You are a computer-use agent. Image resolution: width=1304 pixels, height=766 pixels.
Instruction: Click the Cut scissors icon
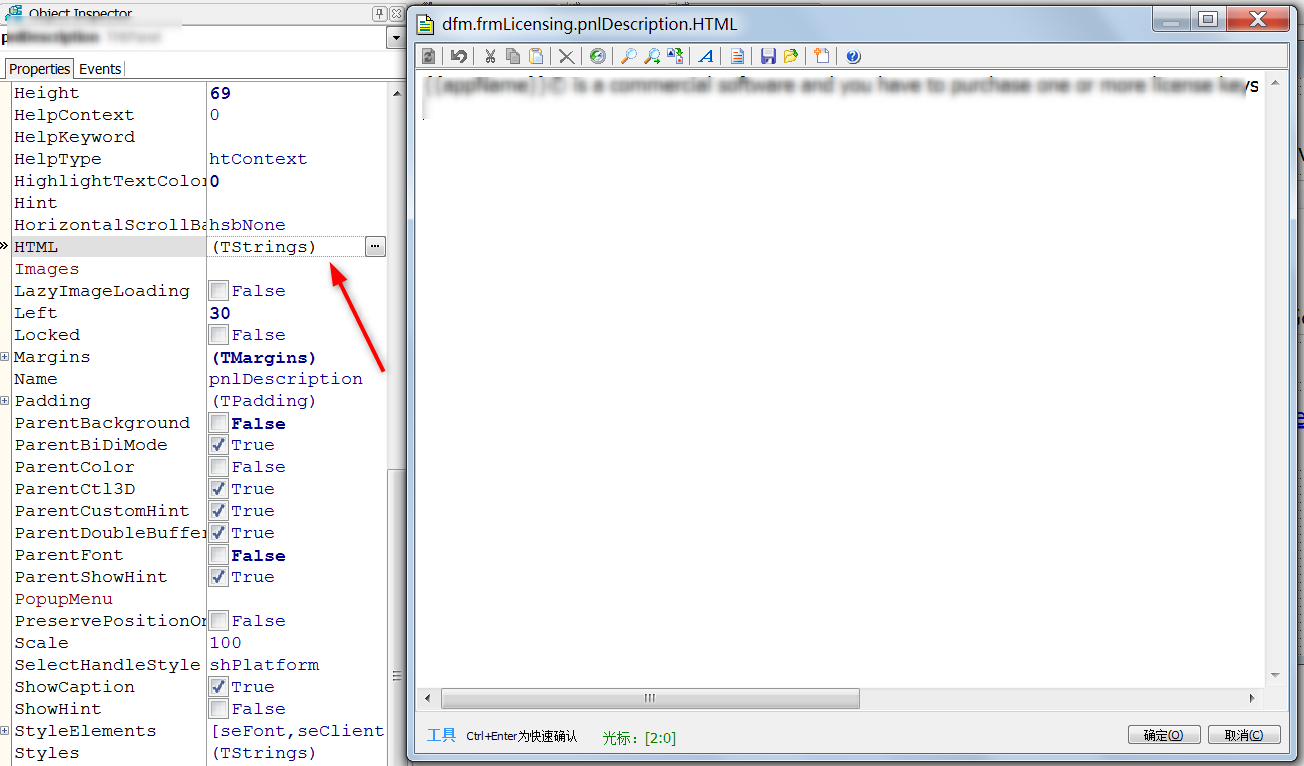pyautogui.click(x=490, y=57)
